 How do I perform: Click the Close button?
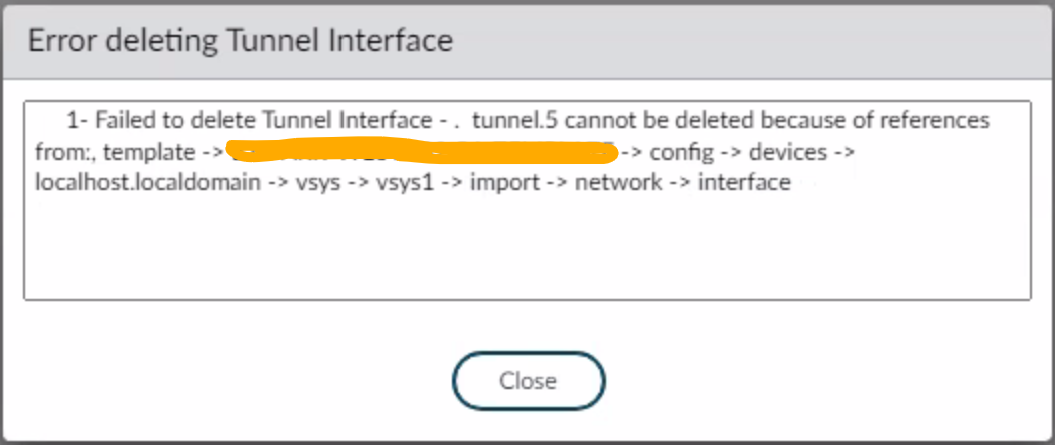(528, 381)
